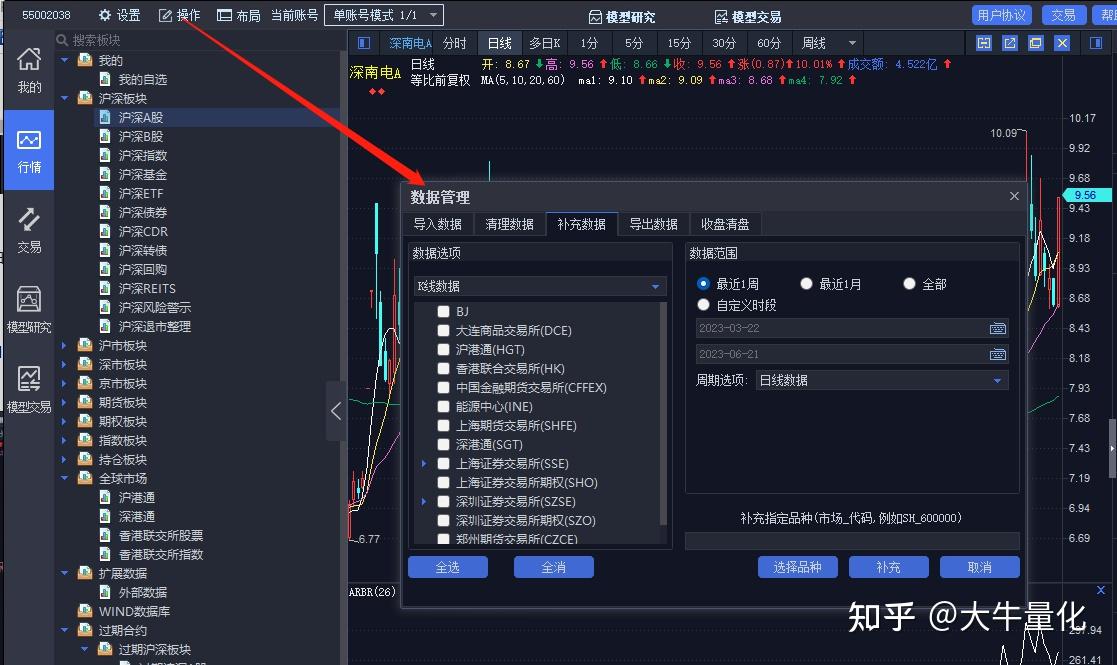This screenshot has height=665, width=1117.
Task: Select the 全部 radio button
Action: [x=909, y=283]
